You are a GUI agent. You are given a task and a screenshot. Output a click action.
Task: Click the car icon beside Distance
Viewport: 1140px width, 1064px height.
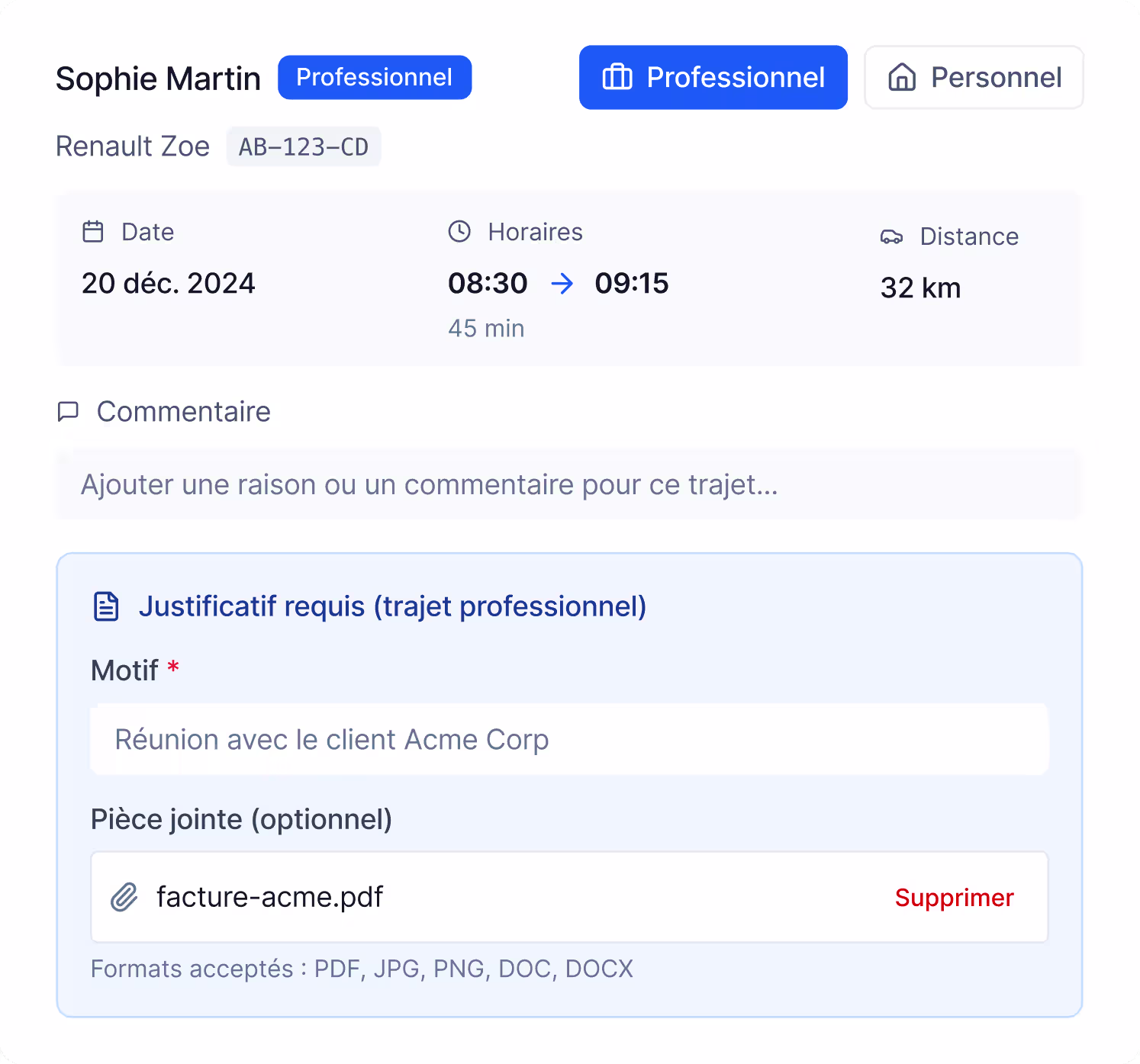click(891, 236)
